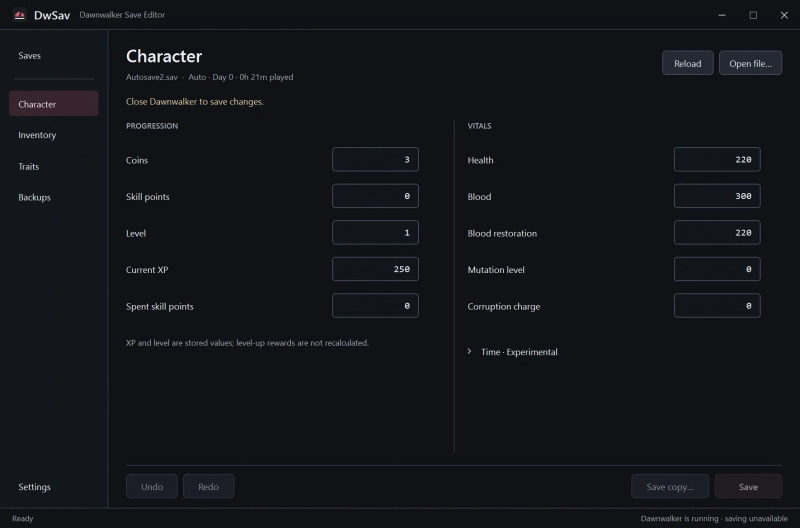Viewport: 800px width, 528px height.
Task: Focus the Coins value field
Action: pos(375,160)
